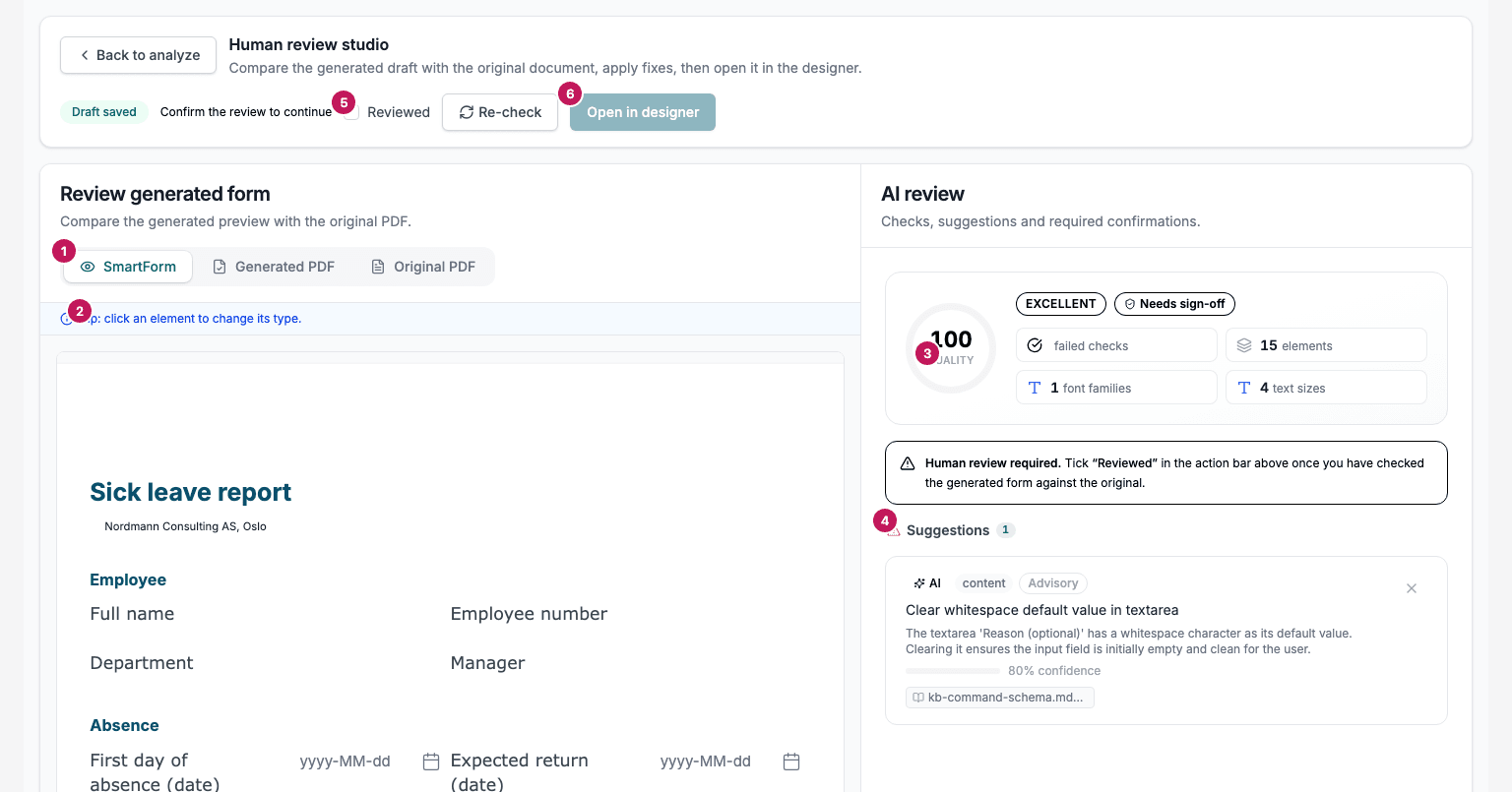Click the Needs sign-off badge
Viewport: 1512px width, 792px height.
coord(1174,304)
